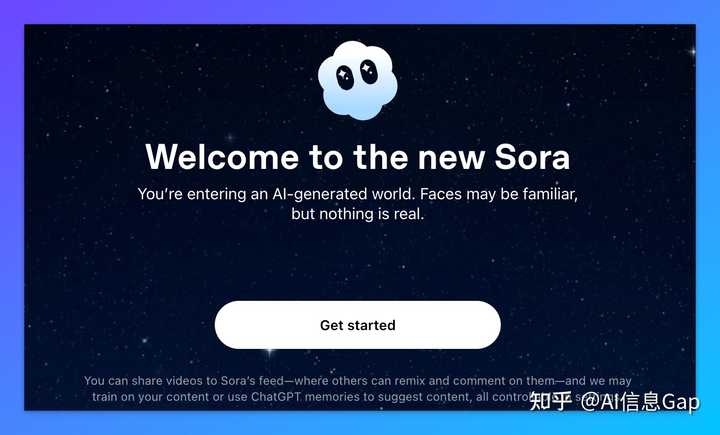Click the mascot's right sparkling eye
Screen dimensions: 720x435
(x=369, y=72)
